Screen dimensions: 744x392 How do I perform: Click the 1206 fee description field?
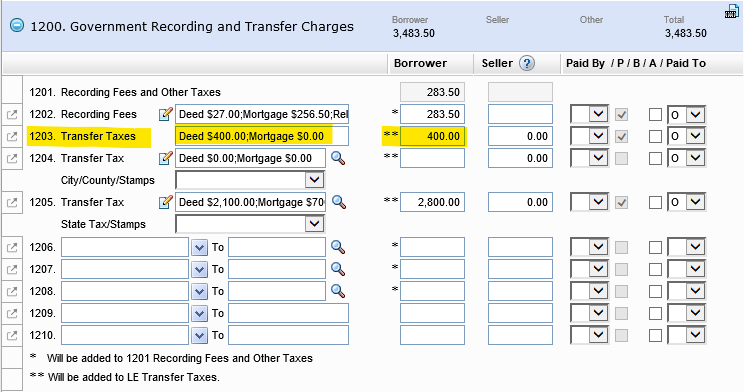[x=125, y=247]
